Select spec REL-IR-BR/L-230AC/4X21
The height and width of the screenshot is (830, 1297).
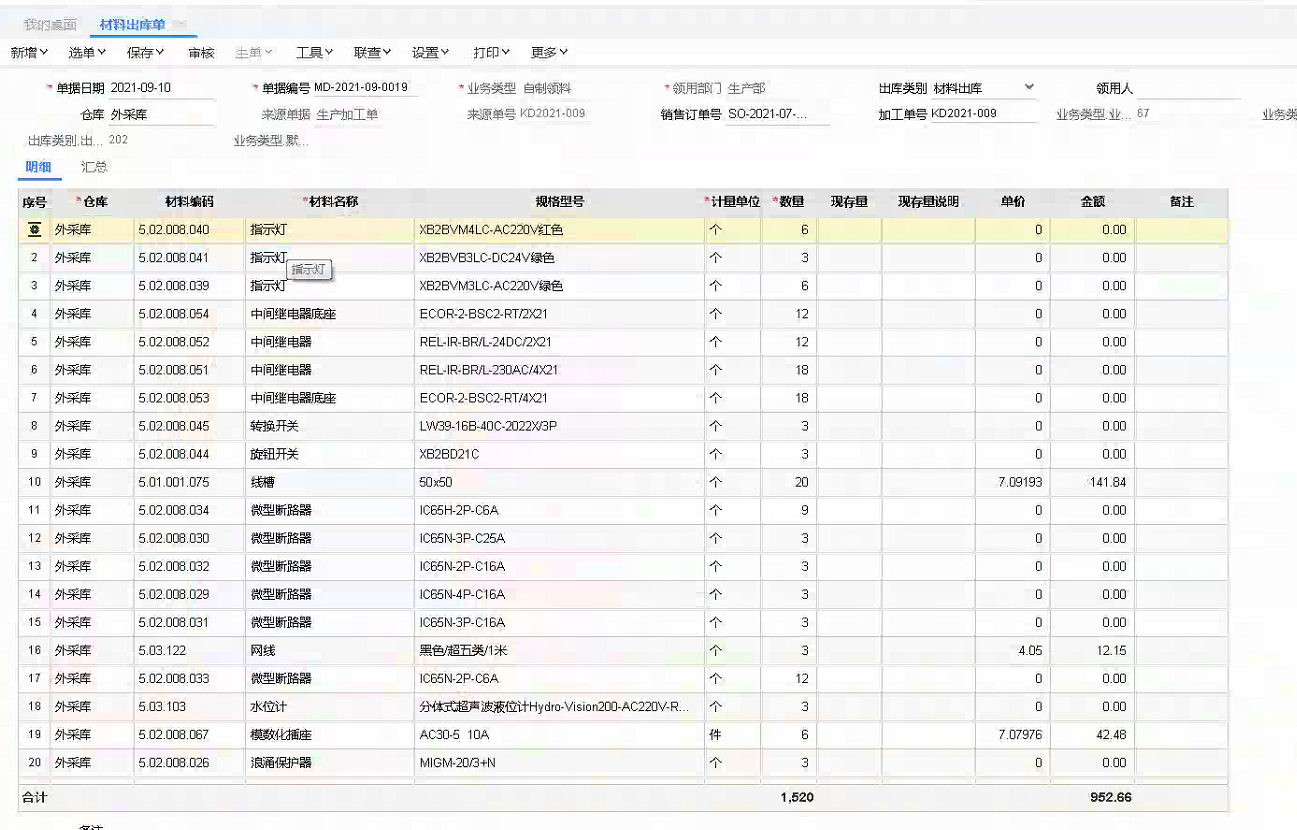pos(559,370)
